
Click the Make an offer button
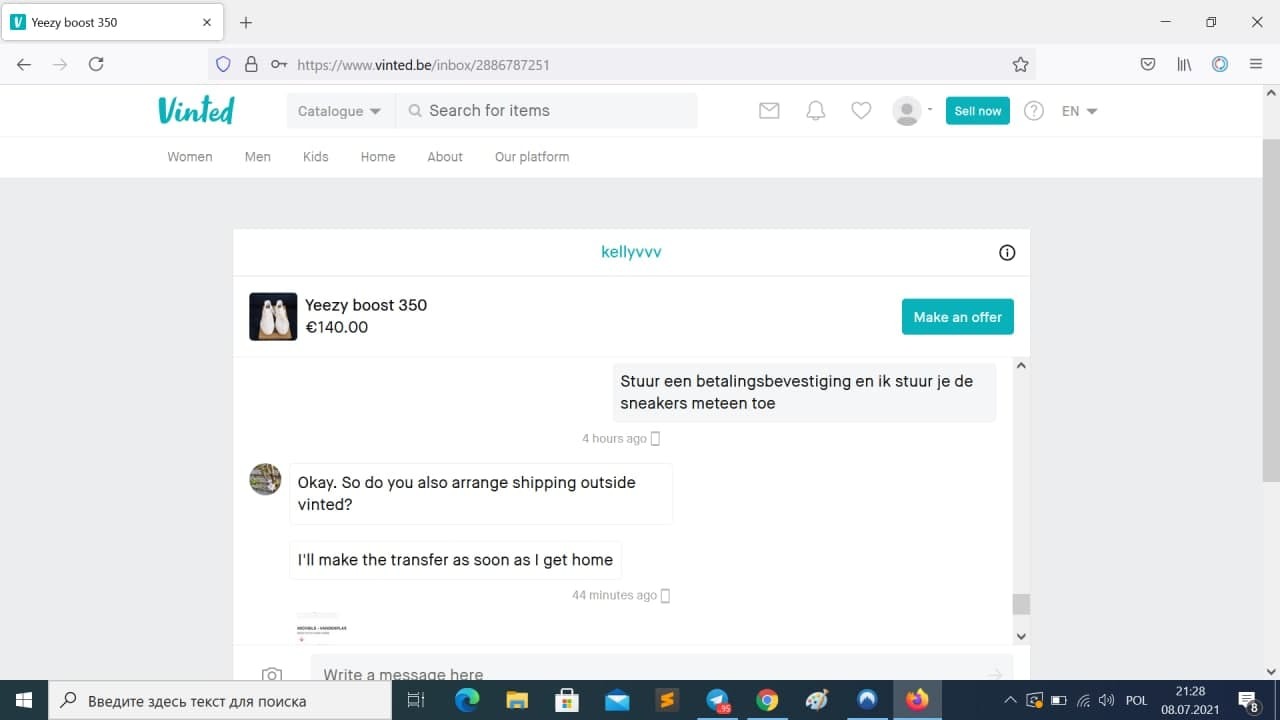(x=958, y=317)
